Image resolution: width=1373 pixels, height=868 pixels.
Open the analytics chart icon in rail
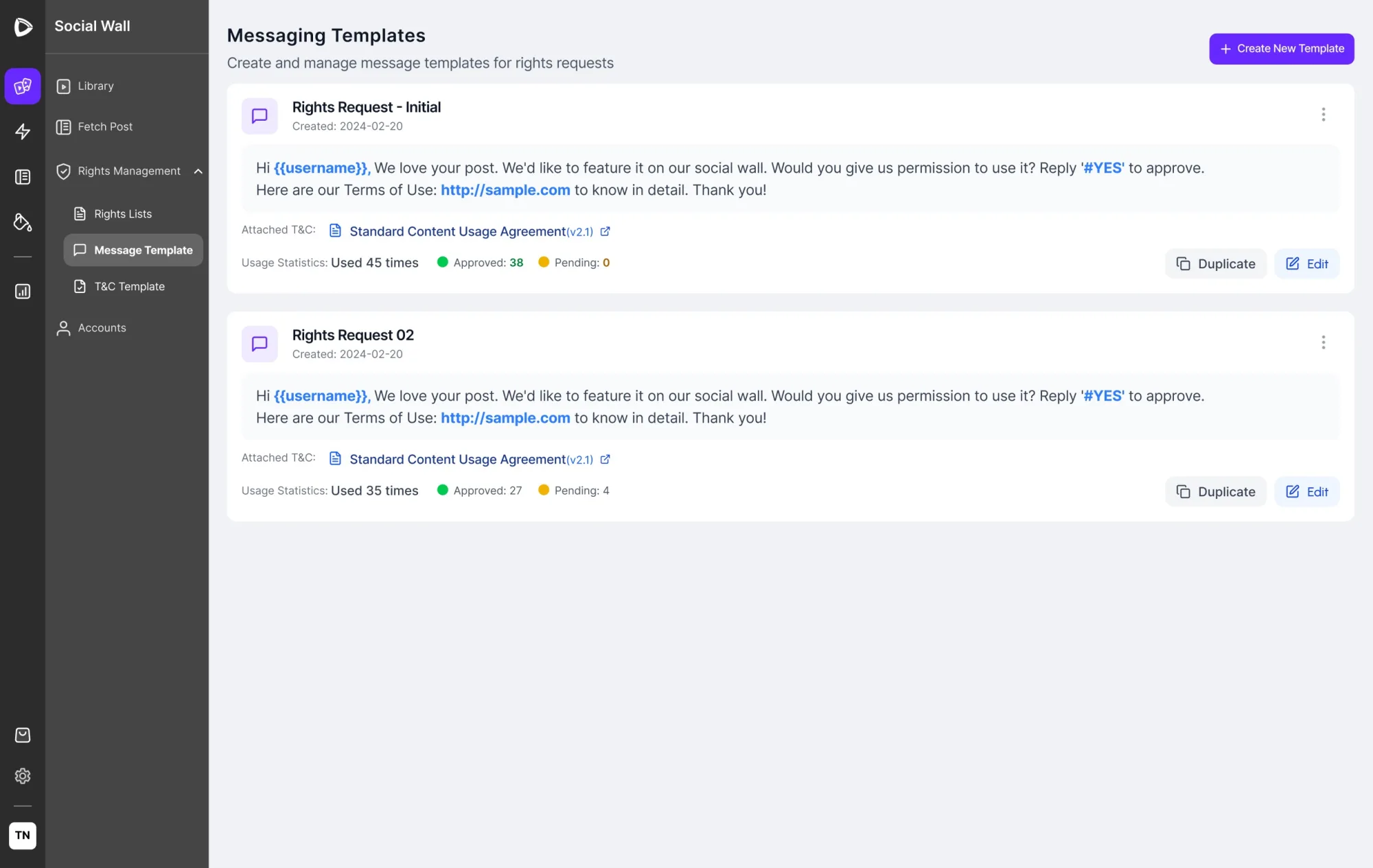point(23,292)
